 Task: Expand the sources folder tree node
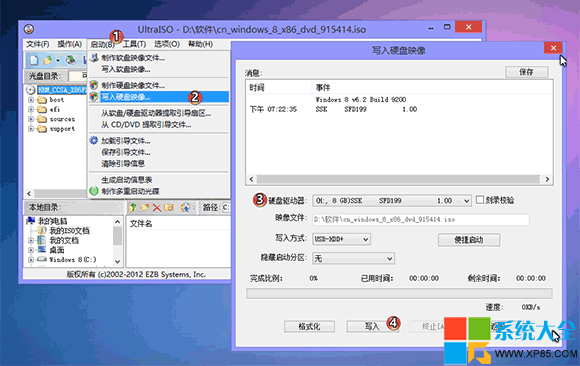click(x=31, y=119)
